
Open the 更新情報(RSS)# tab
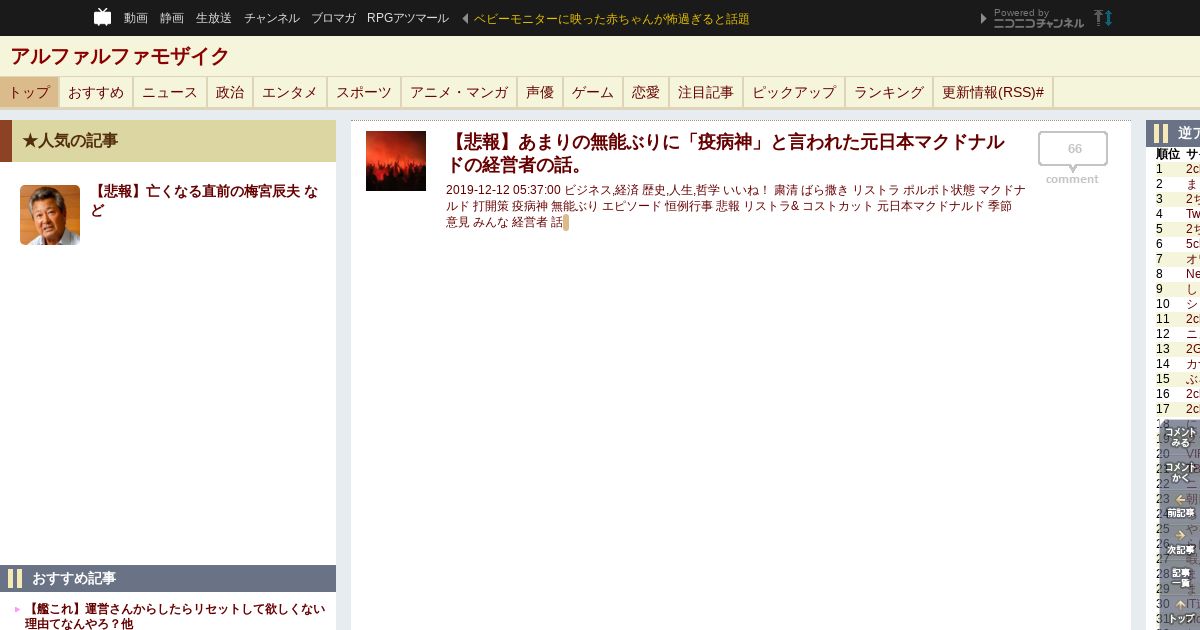click(993, 92)
